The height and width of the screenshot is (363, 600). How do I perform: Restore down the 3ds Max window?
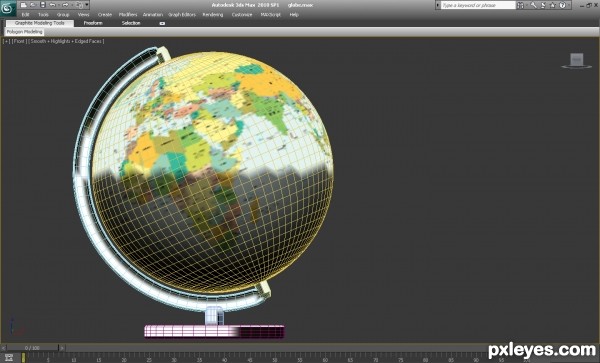589,5
